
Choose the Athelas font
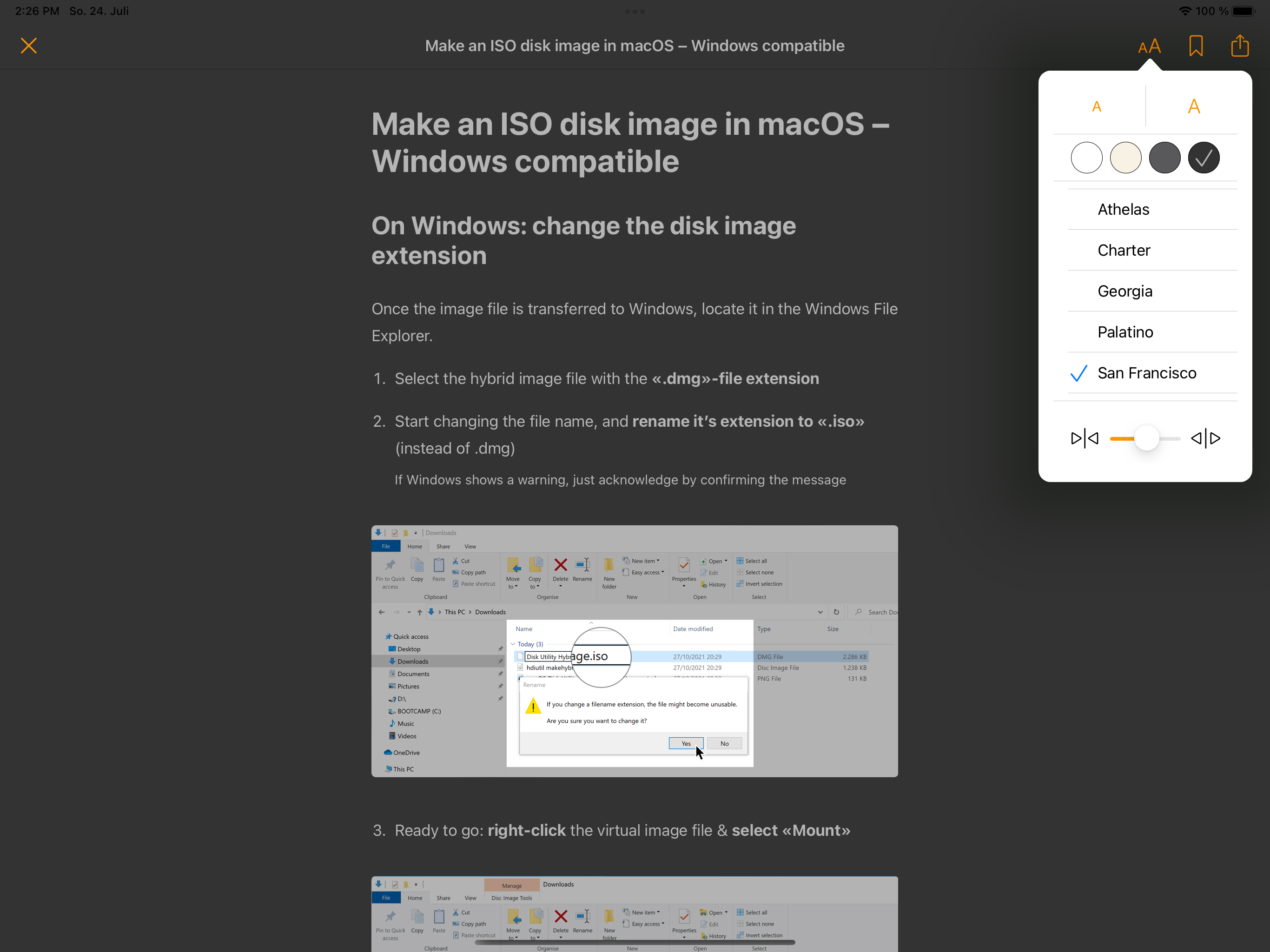(x=1124, y=210)
